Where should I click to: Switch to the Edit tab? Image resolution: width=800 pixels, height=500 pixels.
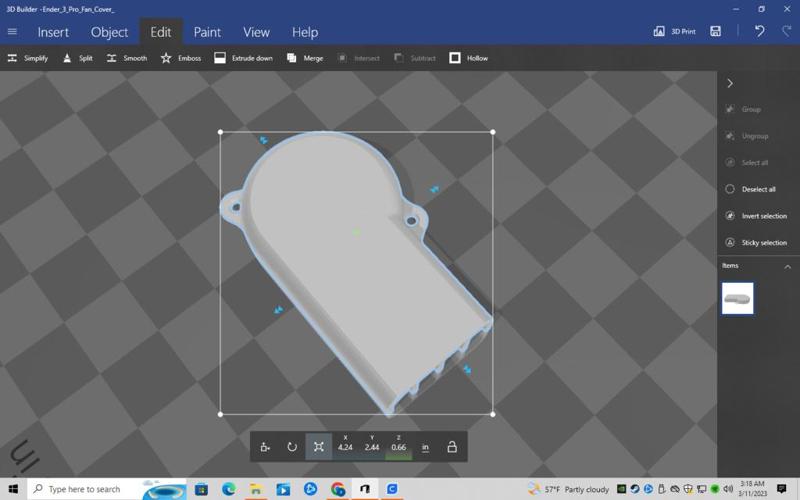coord(161,32)
